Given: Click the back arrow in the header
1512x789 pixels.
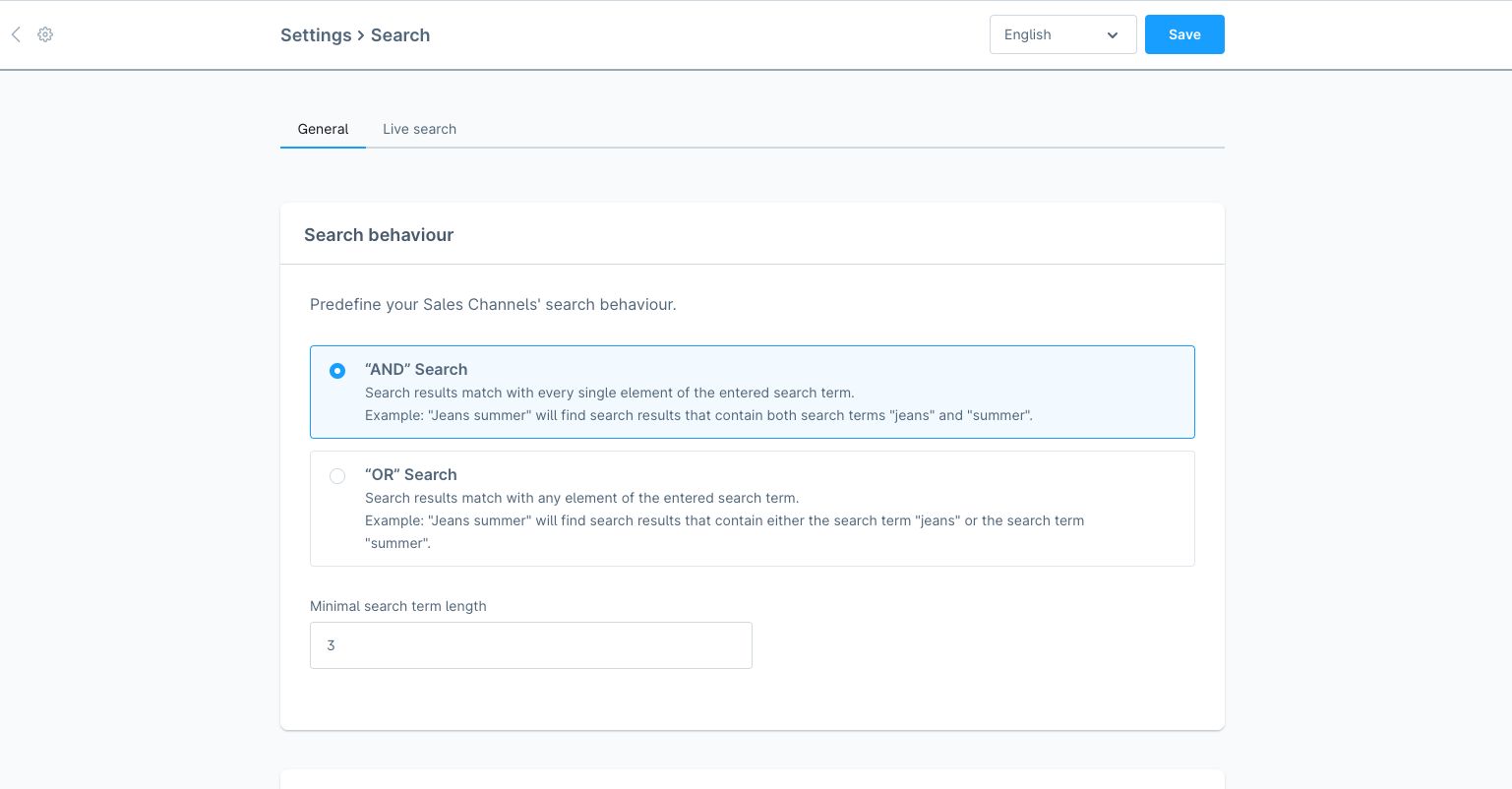Looking at the screenshot, I should tap(16, 34).
